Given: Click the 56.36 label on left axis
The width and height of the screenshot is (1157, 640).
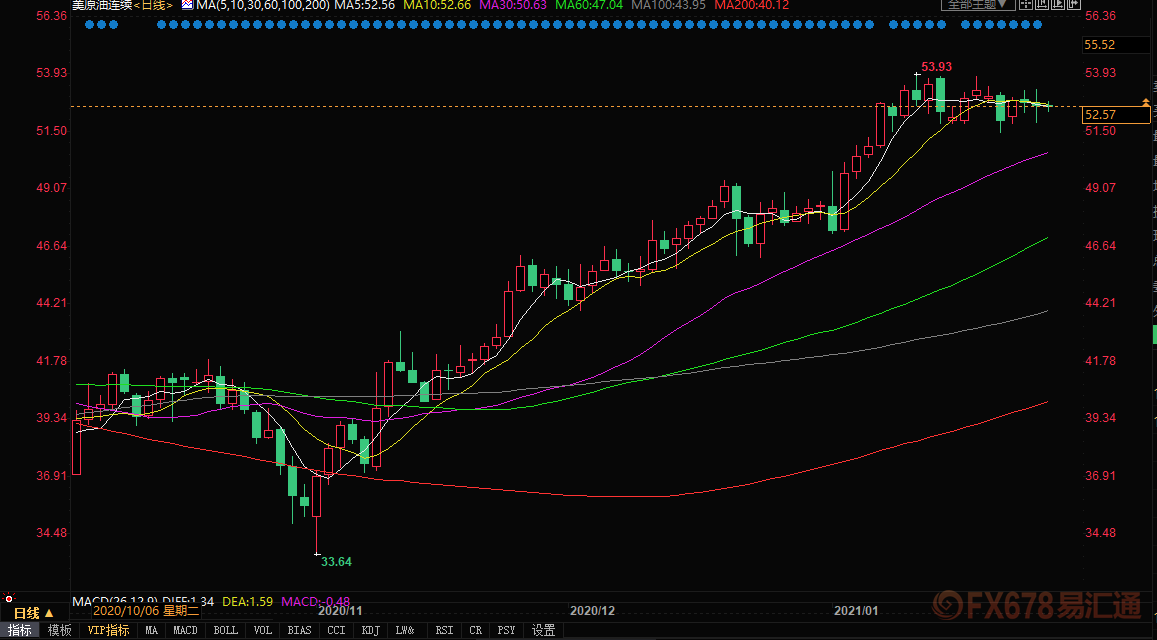Looking at the screenshot, I should [x=52, y=16].
